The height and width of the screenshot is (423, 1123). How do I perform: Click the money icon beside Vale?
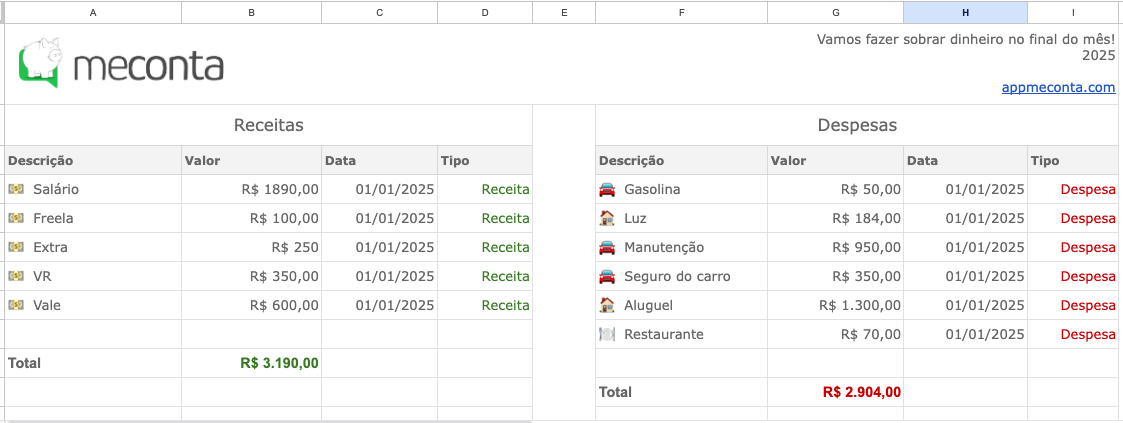coord(16,305)
